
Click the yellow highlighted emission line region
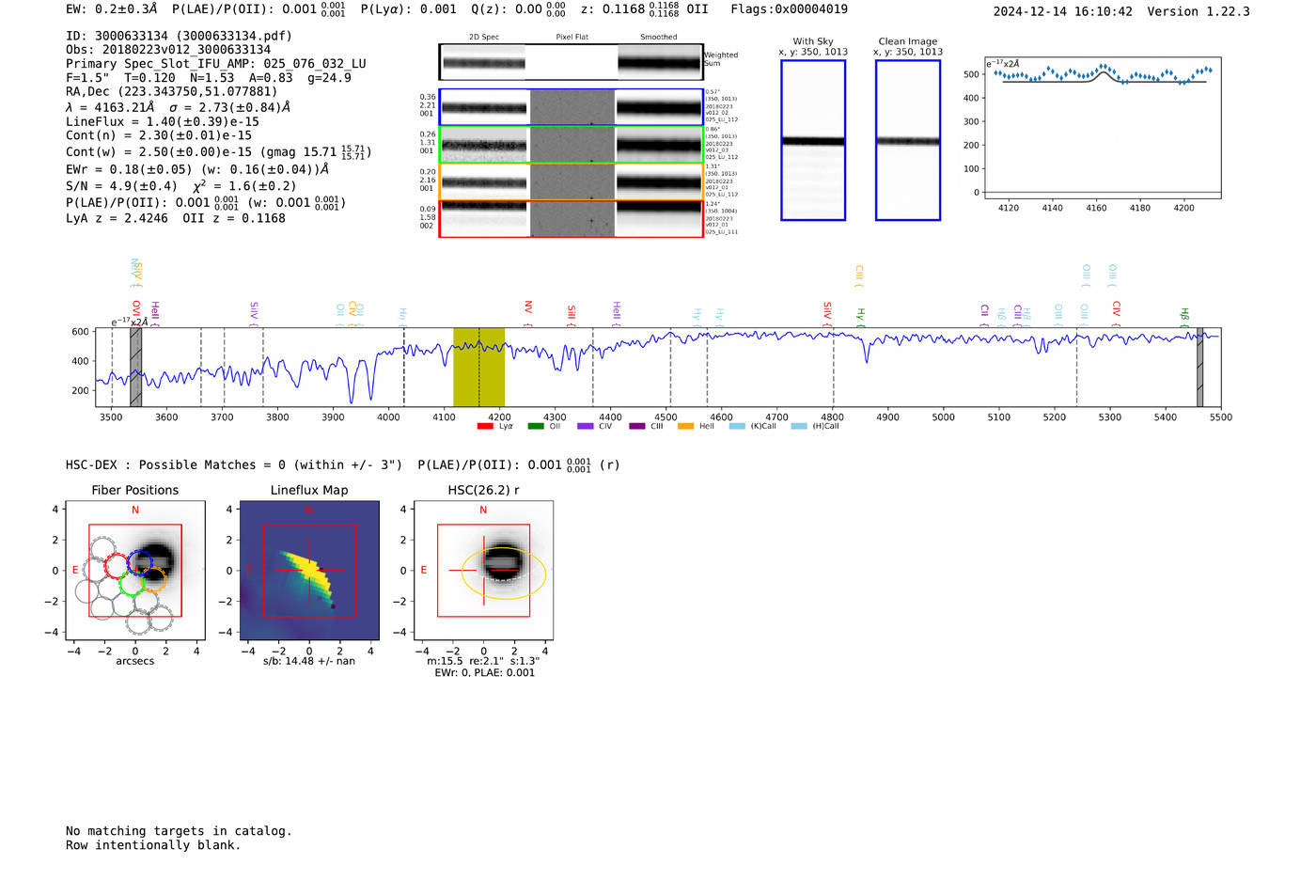[478, 367]
